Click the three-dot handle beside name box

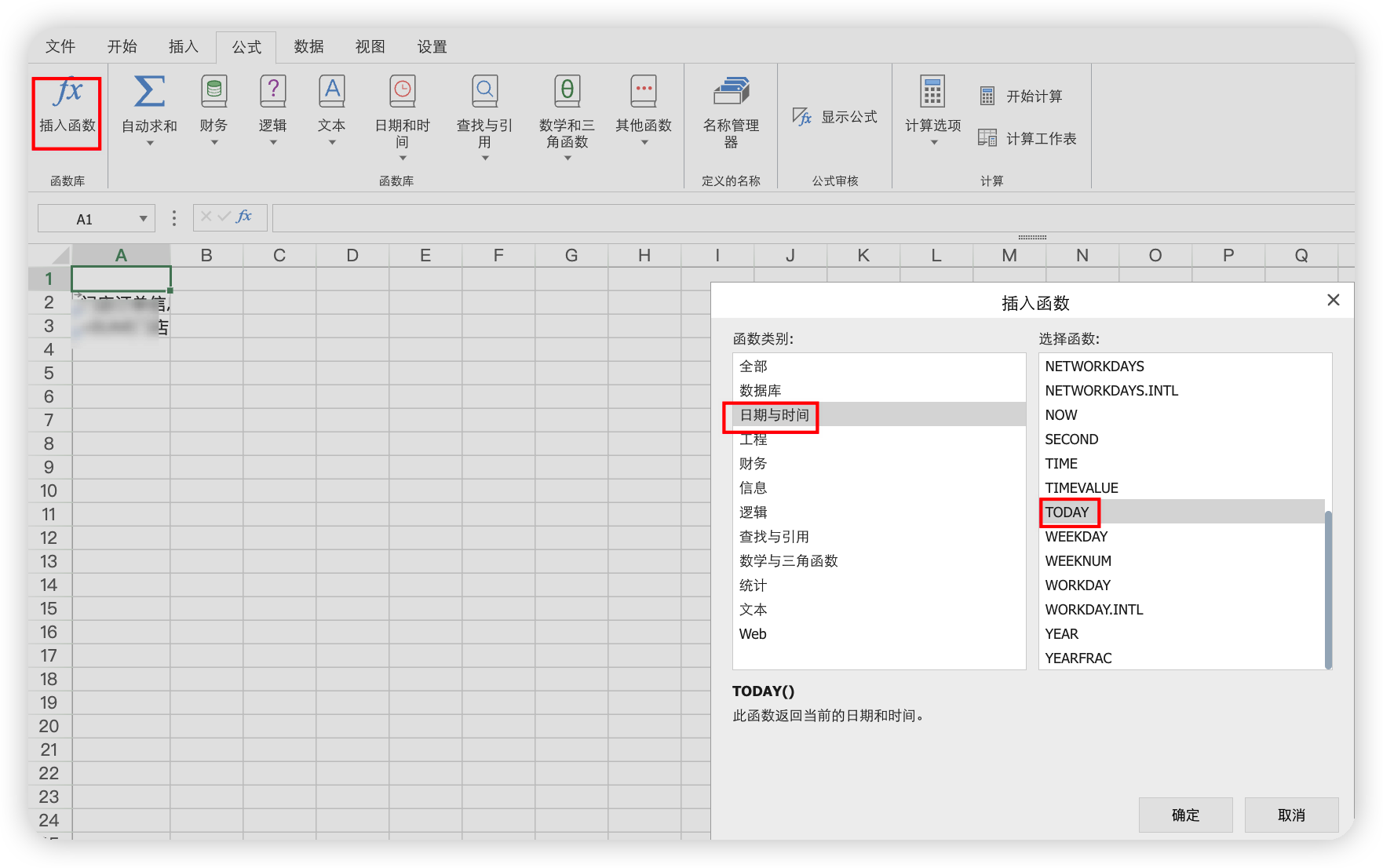click(173, 218)
